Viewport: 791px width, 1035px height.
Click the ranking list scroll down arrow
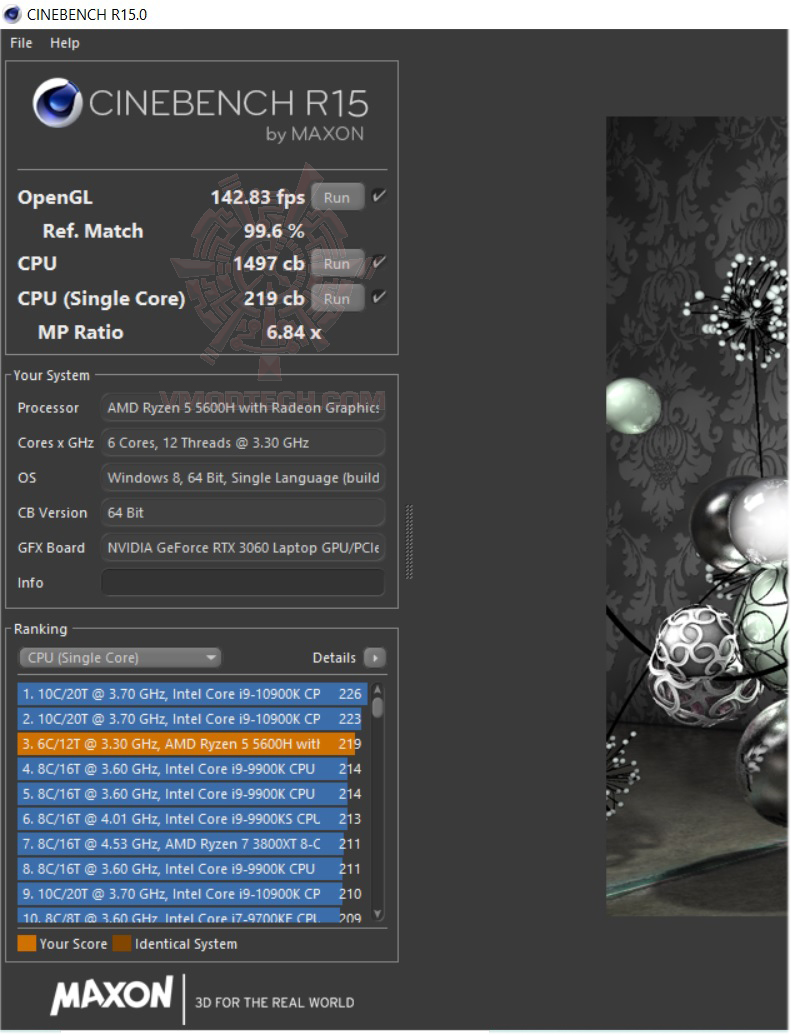(x=378, y=914)
